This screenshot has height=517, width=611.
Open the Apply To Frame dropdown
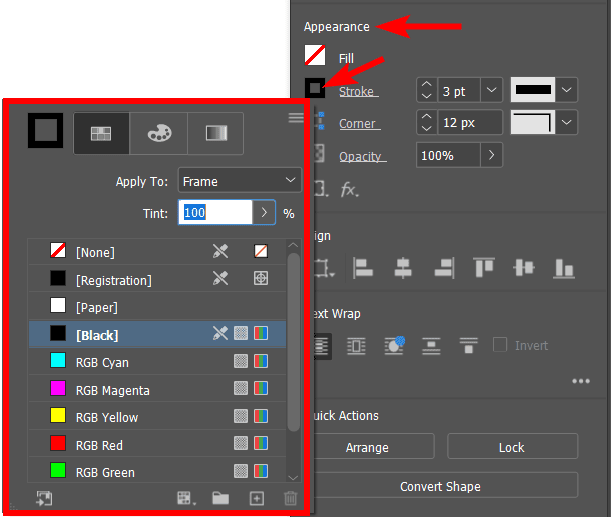239,181
